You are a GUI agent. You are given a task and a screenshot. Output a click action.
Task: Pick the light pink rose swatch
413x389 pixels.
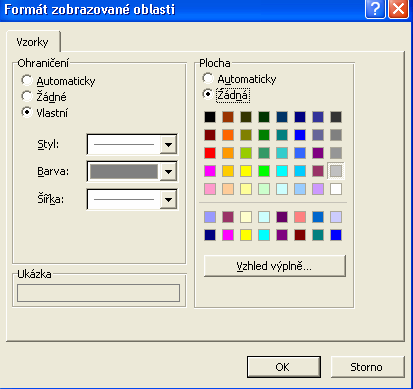pos(210,189)
